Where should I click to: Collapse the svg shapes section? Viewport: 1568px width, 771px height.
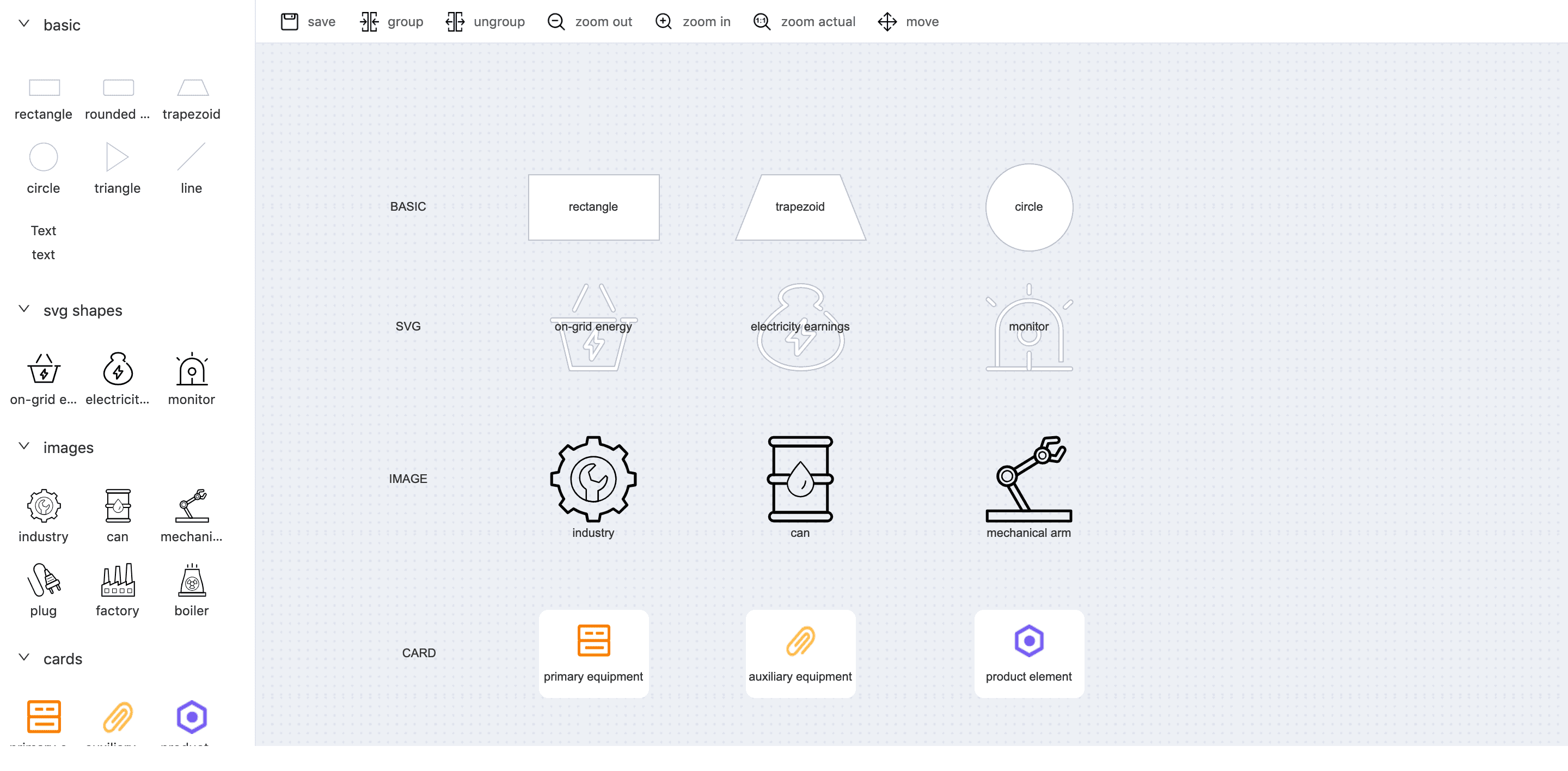point(24,309)
